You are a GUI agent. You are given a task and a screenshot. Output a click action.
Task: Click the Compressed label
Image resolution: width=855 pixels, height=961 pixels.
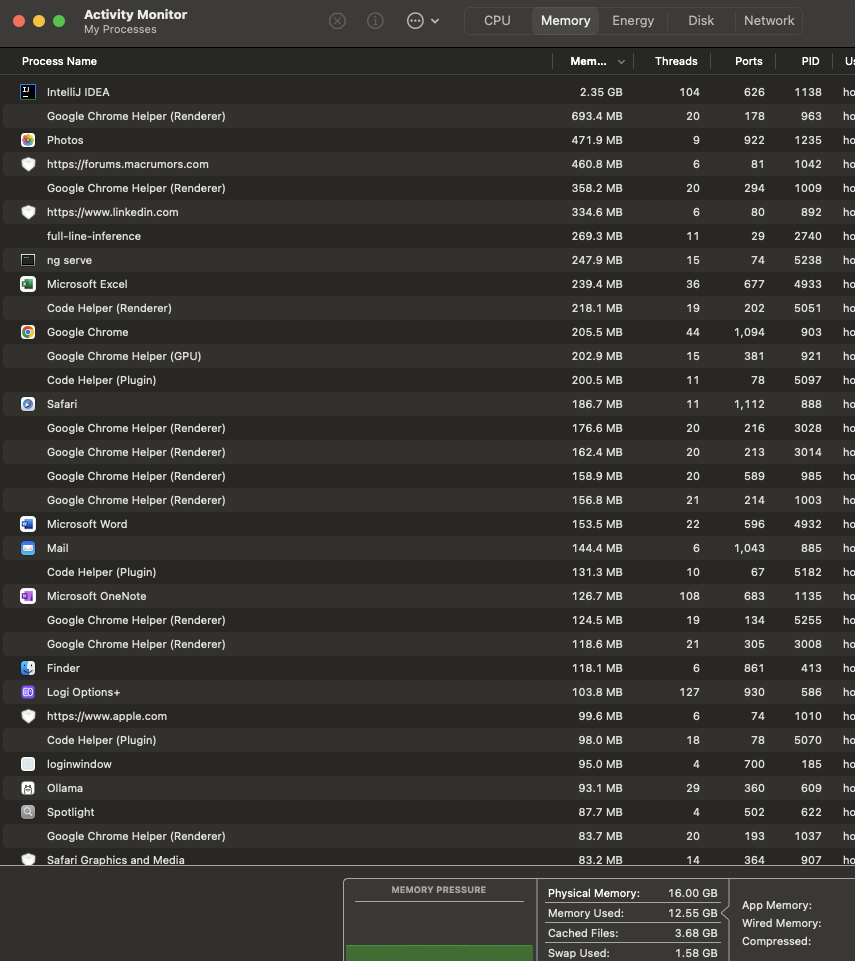[777, 941]
